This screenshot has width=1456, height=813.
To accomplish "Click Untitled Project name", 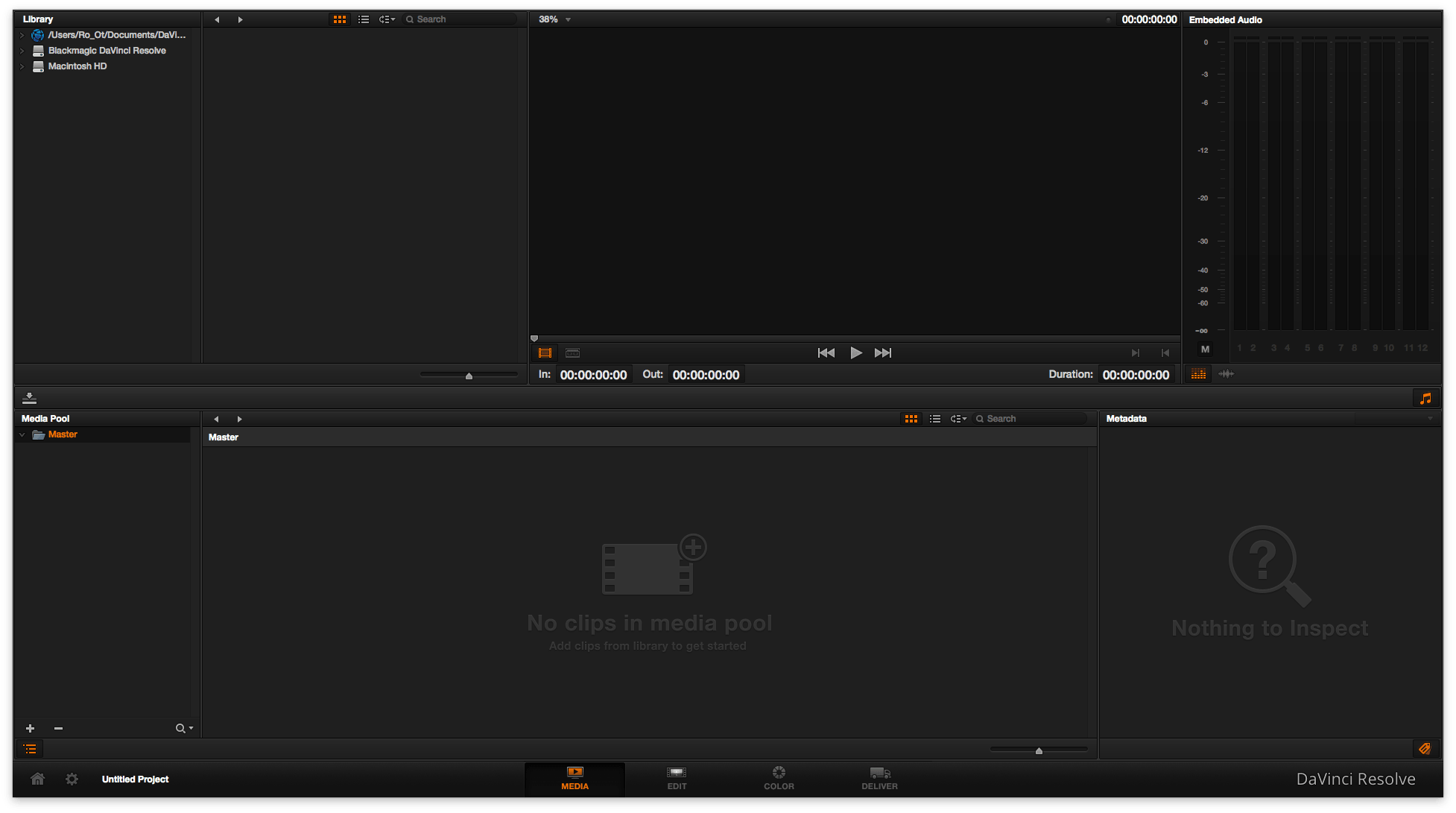I will [x=136, y=779].
